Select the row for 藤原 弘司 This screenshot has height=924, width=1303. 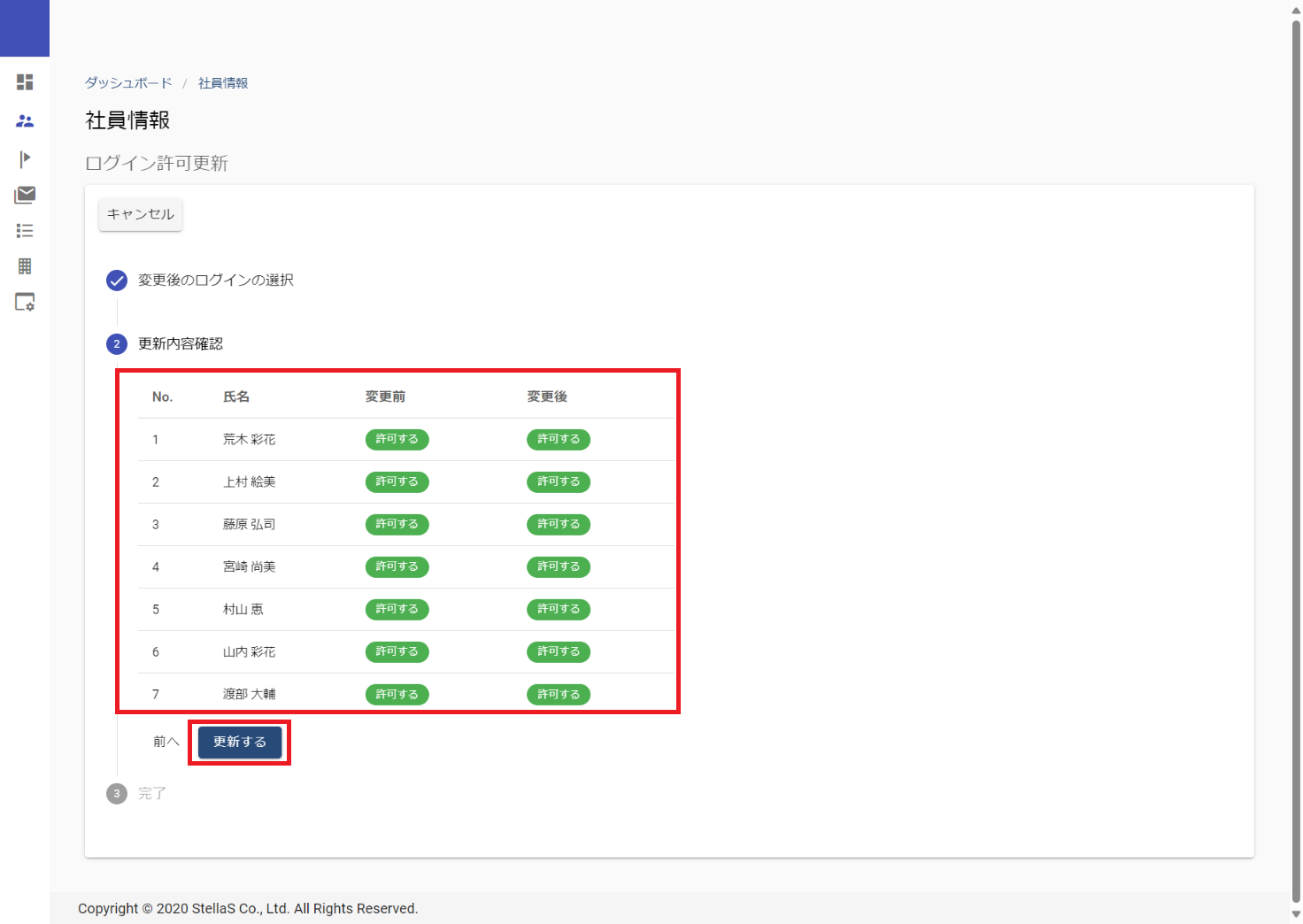point(249,525)
